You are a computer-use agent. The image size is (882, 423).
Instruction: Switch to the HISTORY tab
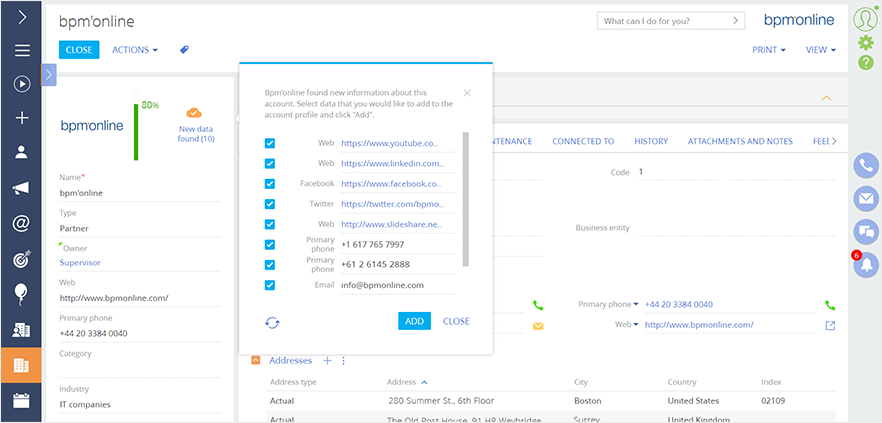pyautogui.click(x=651, y=141)
